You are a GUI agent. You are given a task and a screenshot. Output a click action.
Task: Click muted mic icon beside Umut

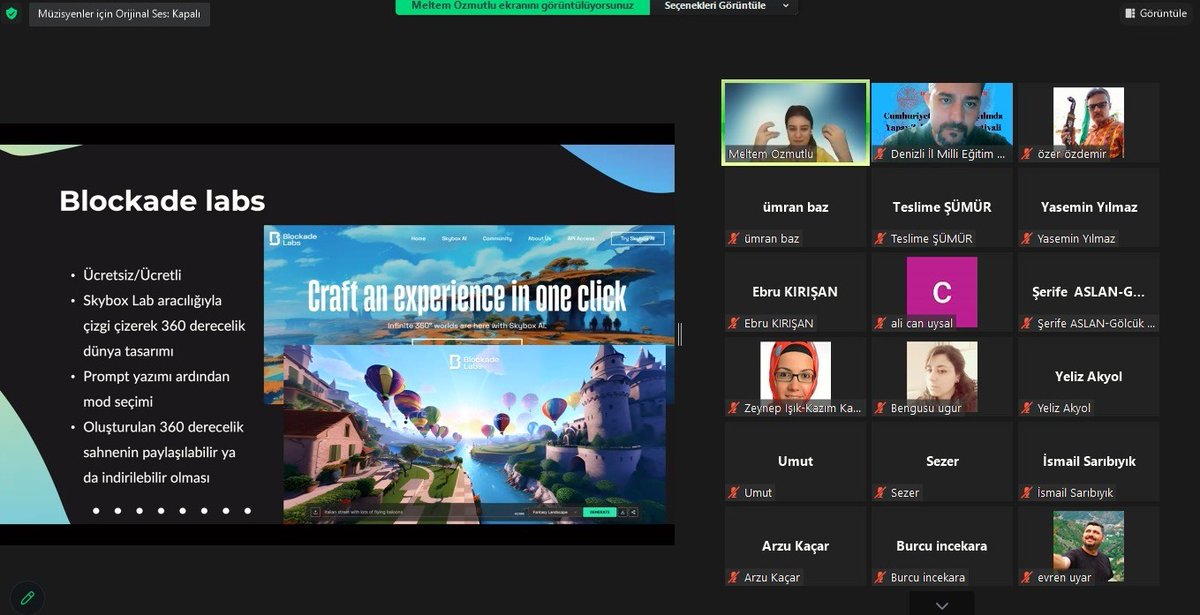point(735,493)
